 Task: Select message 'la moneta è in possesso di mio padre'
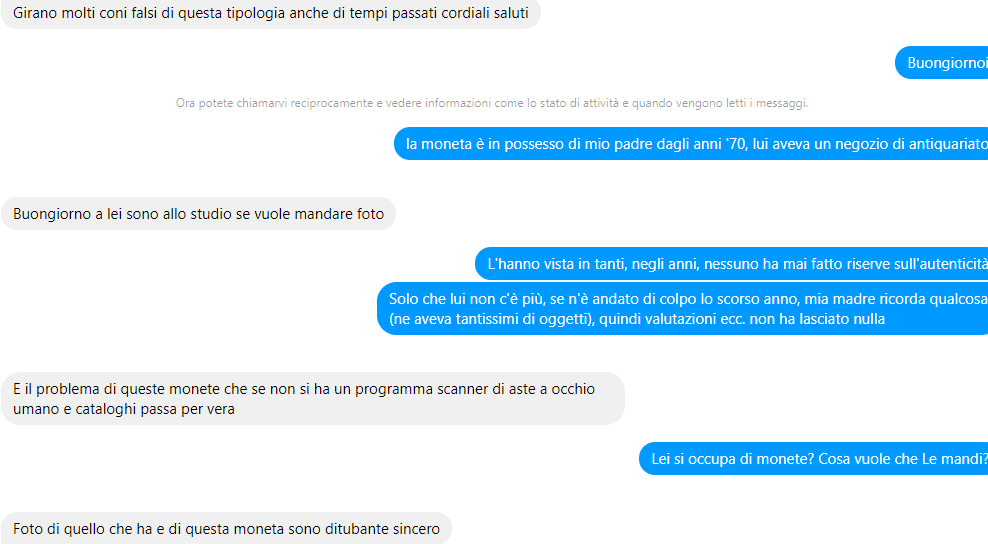pyautogui.click(x=691, y=144)
